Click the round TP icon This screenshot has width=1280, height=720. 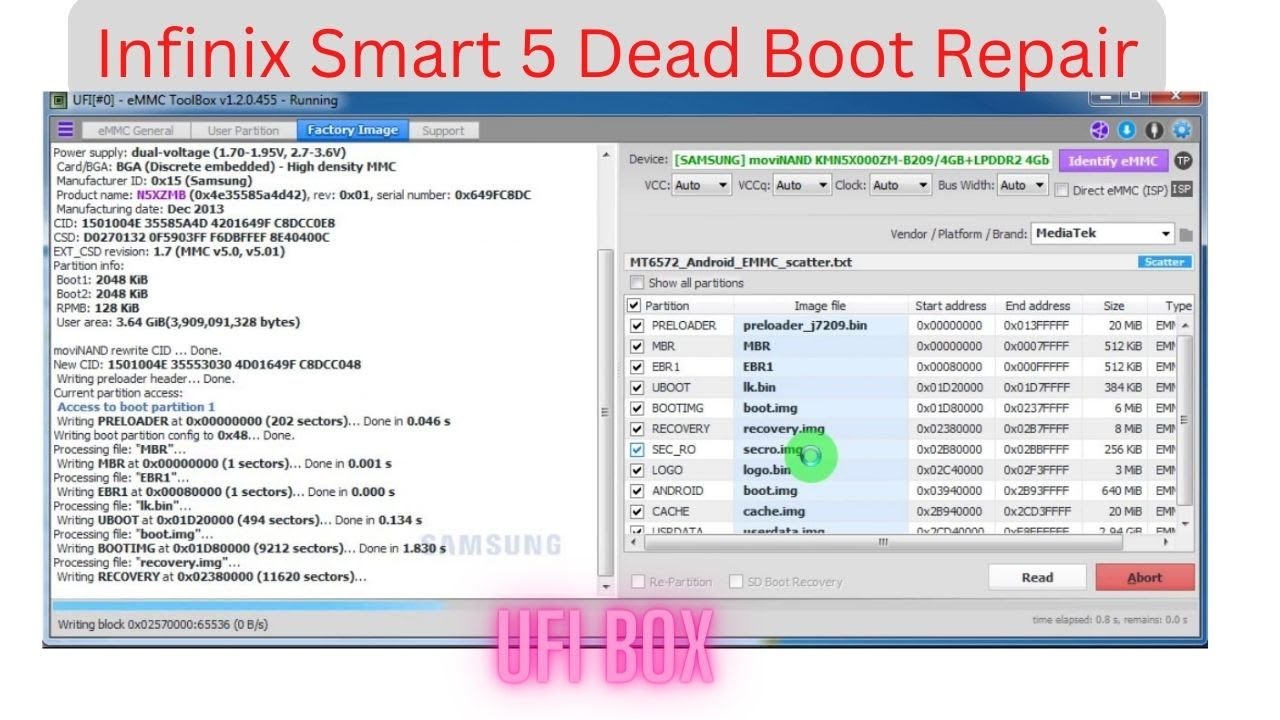pos(1183,161)
